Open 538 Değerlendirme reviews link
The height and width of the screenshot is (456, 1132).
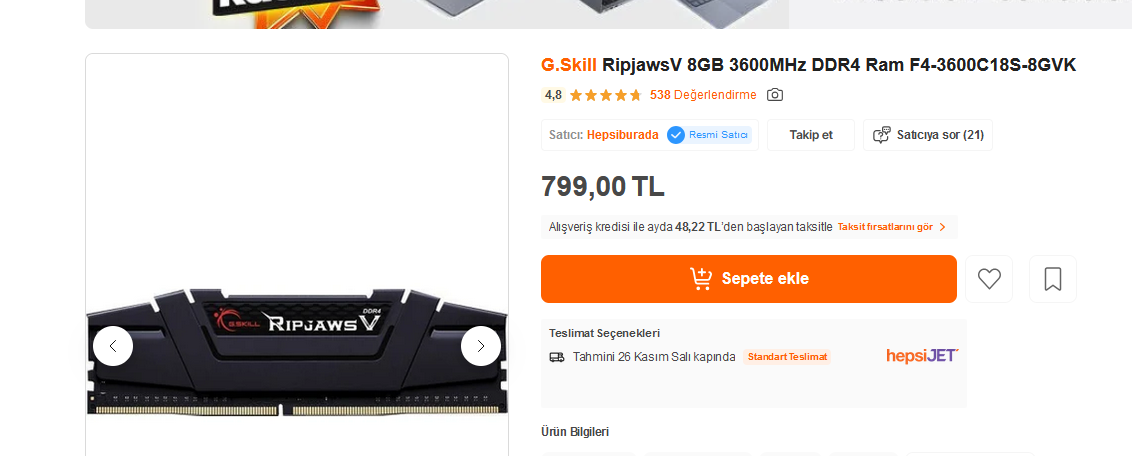pyautogui.click(x=703, y=95)
